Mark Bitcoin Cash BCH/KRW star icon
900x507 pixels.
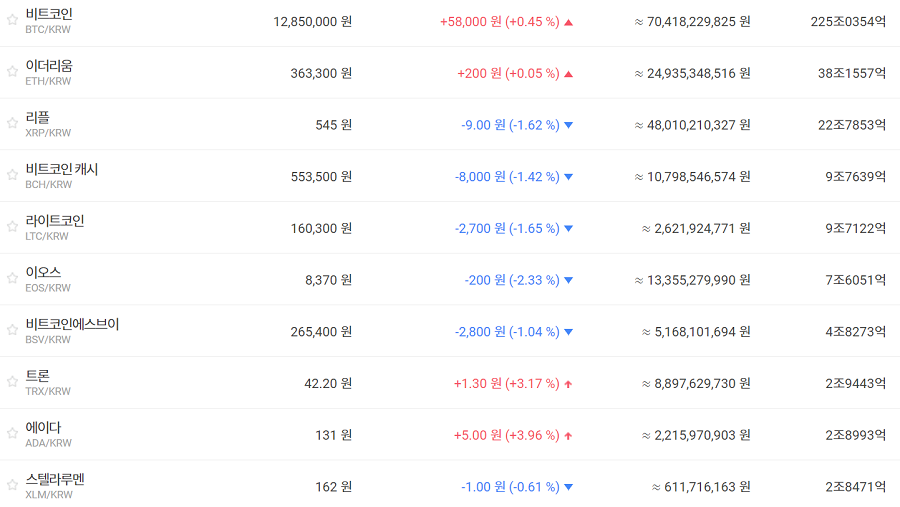[12, 176]
